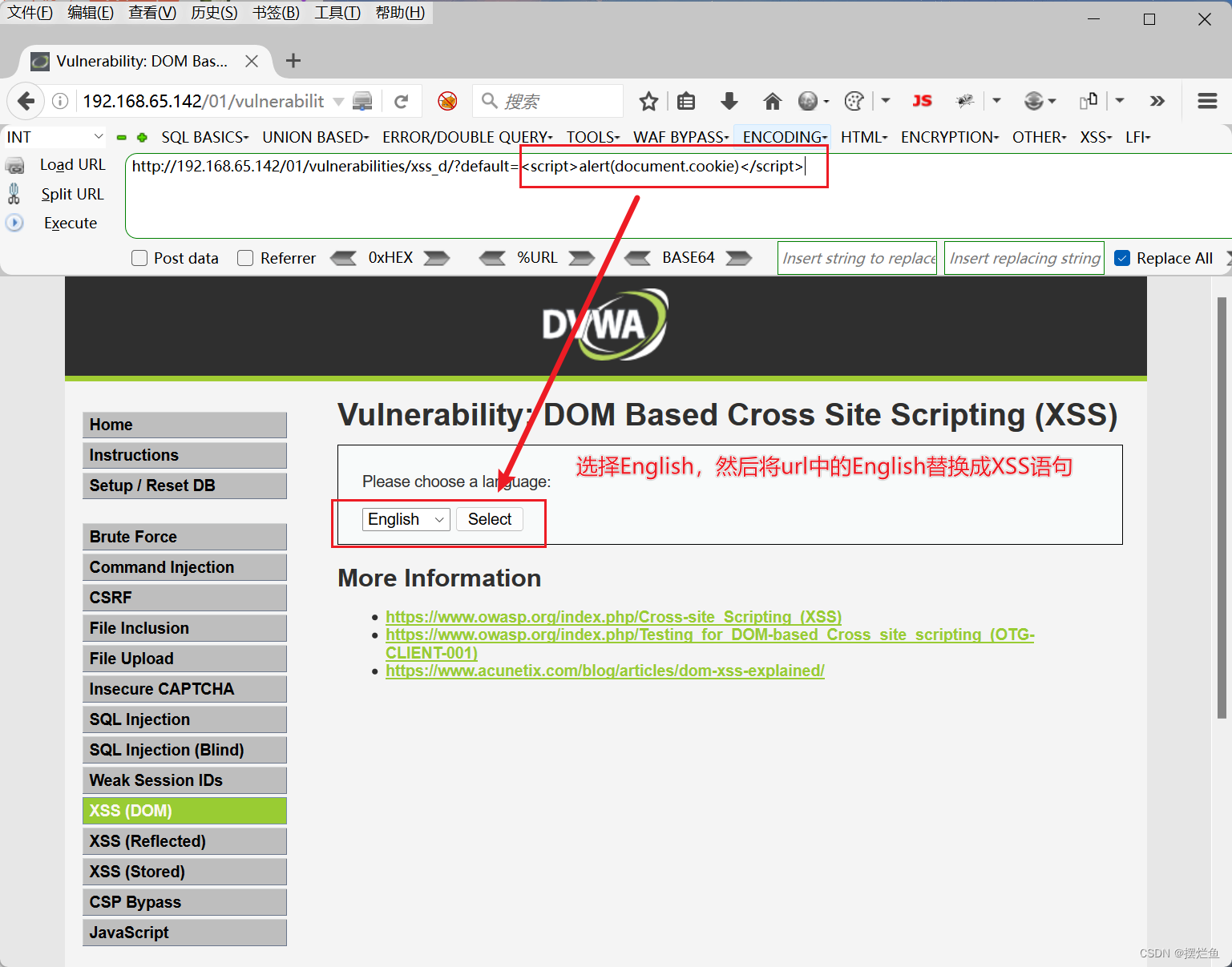This screenshot has height=967, width=1232.
Task: Open the 文件(F) menu
Action: click(x=30, y=13)
